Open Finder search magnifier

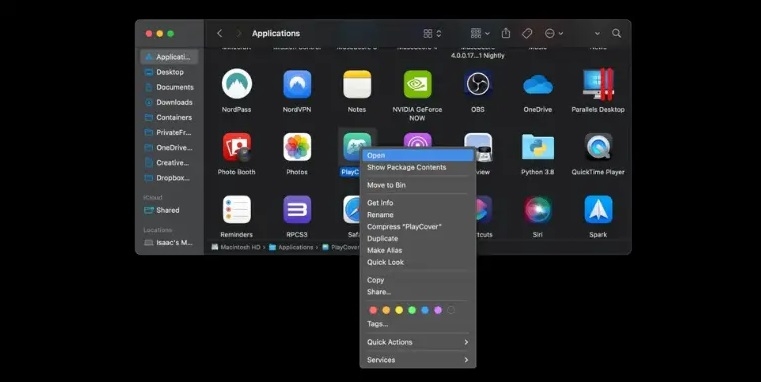click(x=616, y=33)
